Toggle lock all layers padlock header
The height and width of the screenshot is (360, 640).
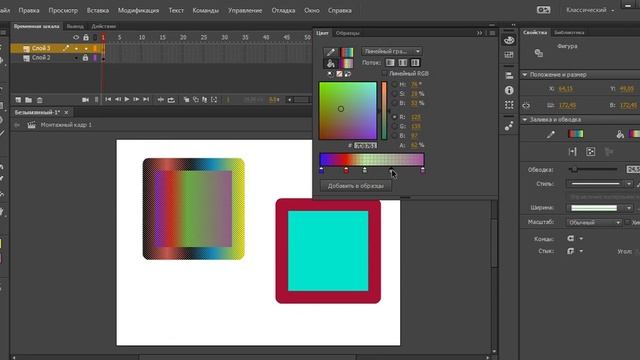coord(86,38)
